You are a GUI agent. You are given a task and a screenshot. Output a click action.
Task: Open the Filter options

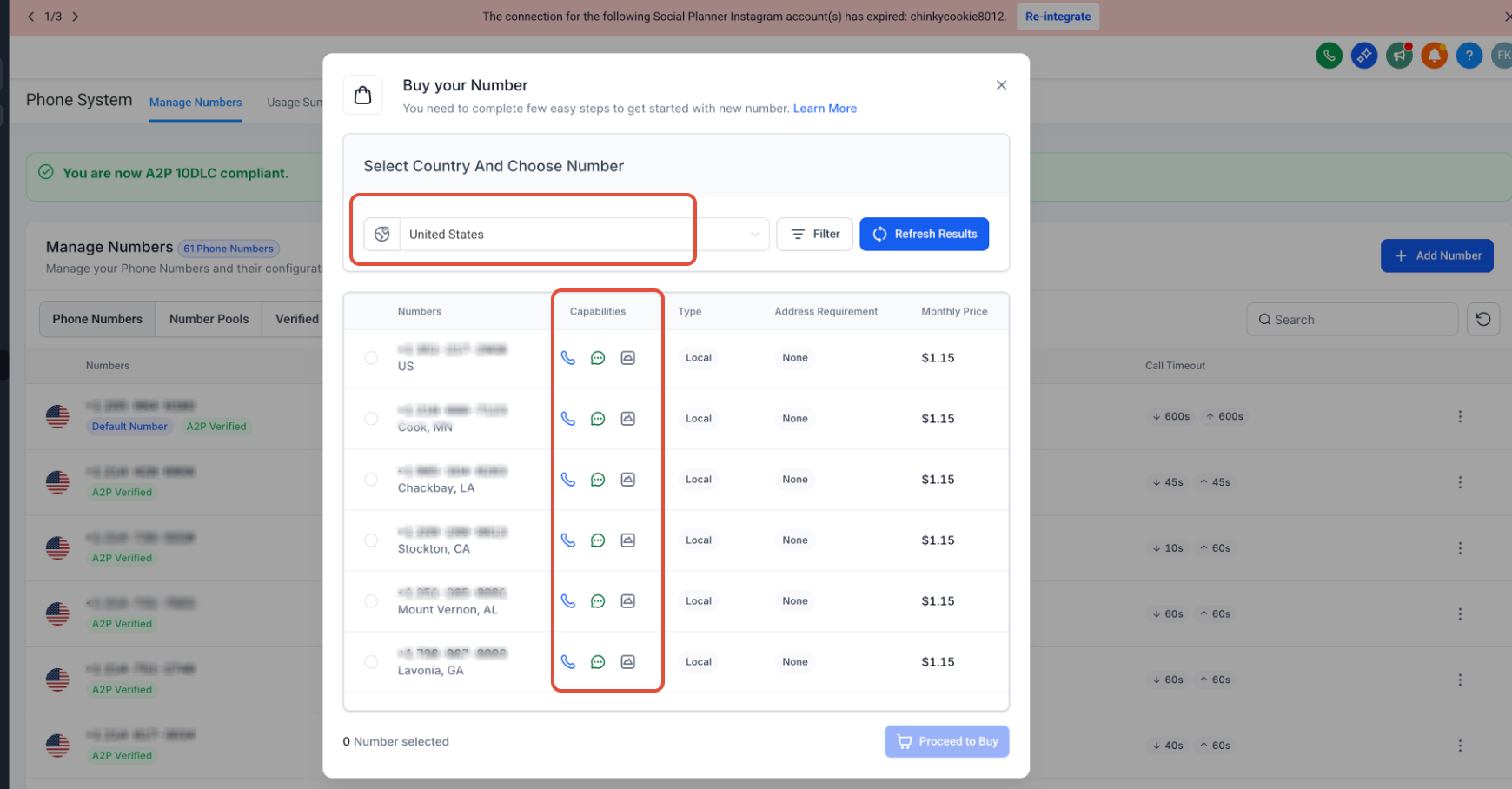pyautogui.click(x=814, y=234)
